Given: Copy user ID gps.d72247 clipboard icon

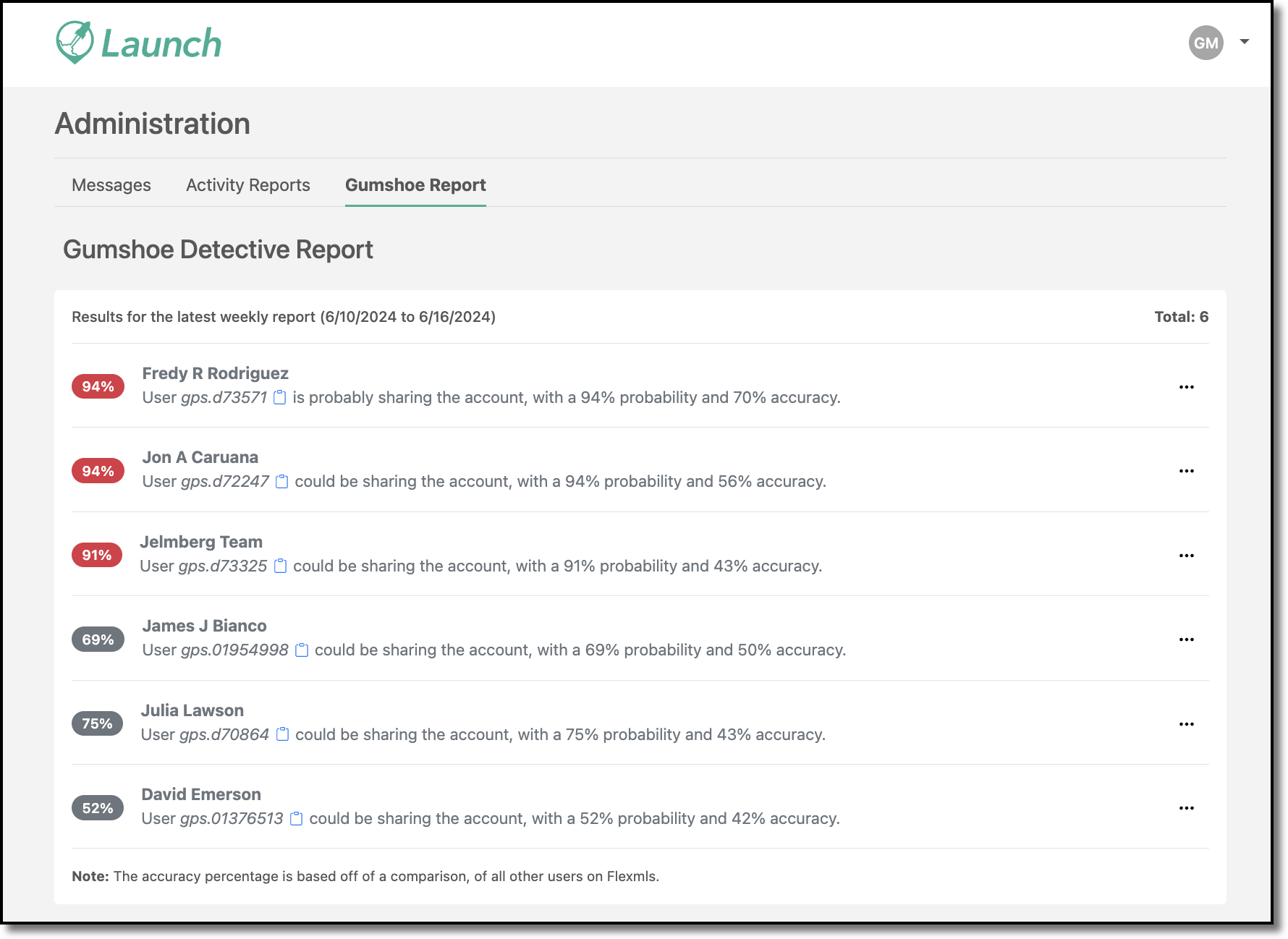Looking at the screenshot, I should pos(282,481).
